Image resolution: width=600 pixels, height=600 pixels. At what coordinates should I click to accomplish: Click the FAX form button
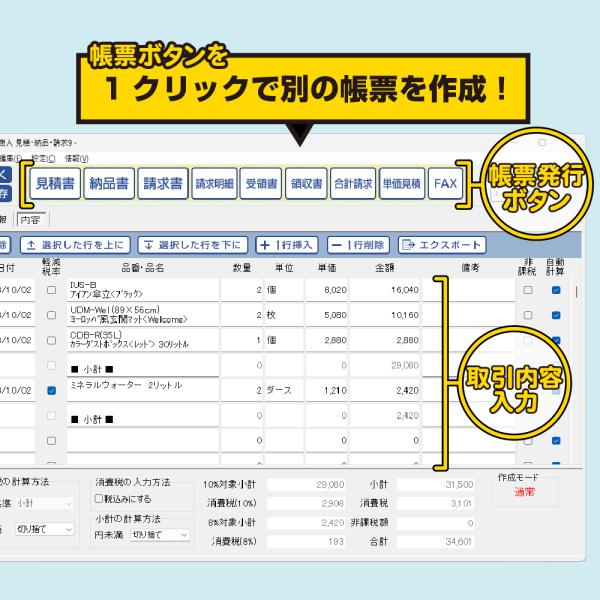(444, 184)
